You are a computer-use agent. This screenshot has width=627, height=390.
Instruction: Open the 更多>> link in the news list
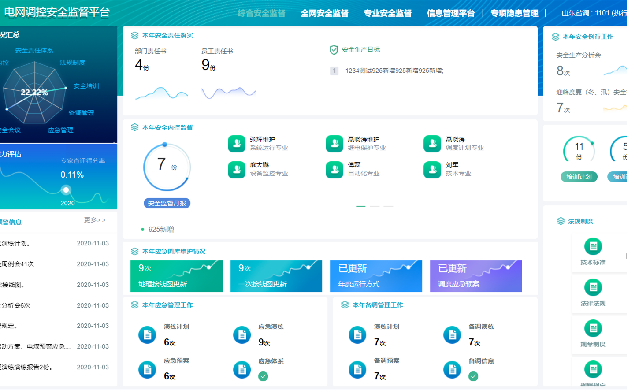click(x=94, y=220)
